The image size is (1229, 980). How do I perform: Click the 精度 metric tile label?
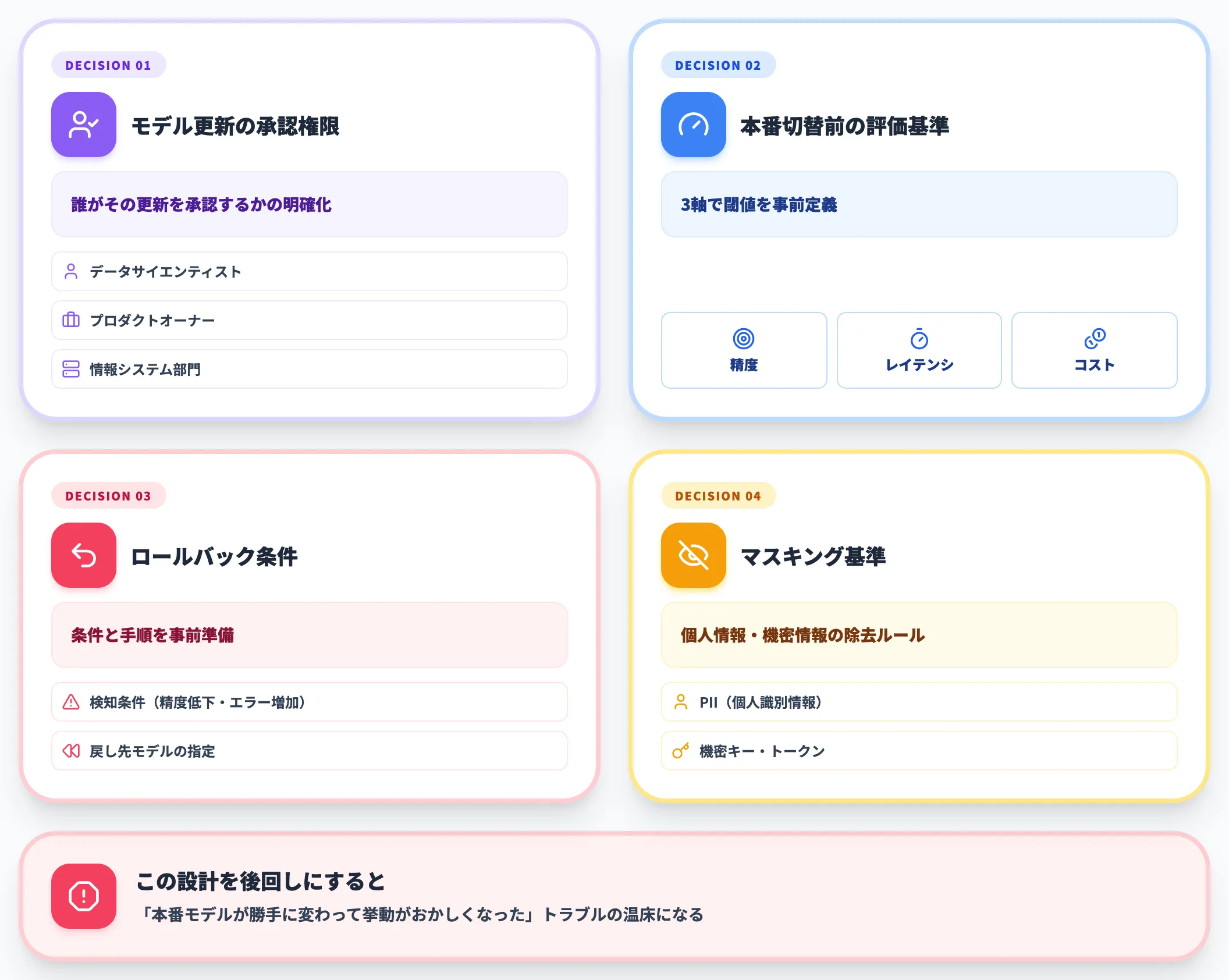[744, 365]
